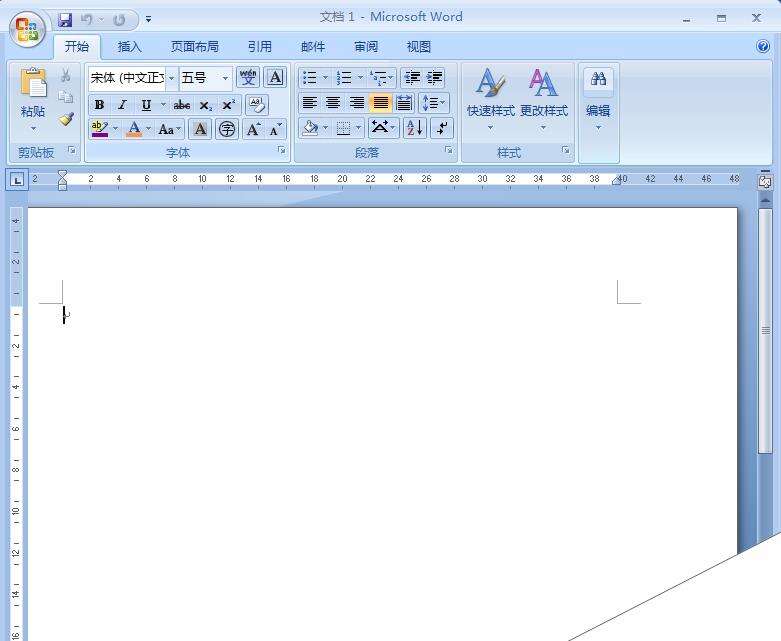Image resolution: width=781 pixels, height=641 pixels.
Task: Expand the font color palette
Action: click(x=148, y=129)
